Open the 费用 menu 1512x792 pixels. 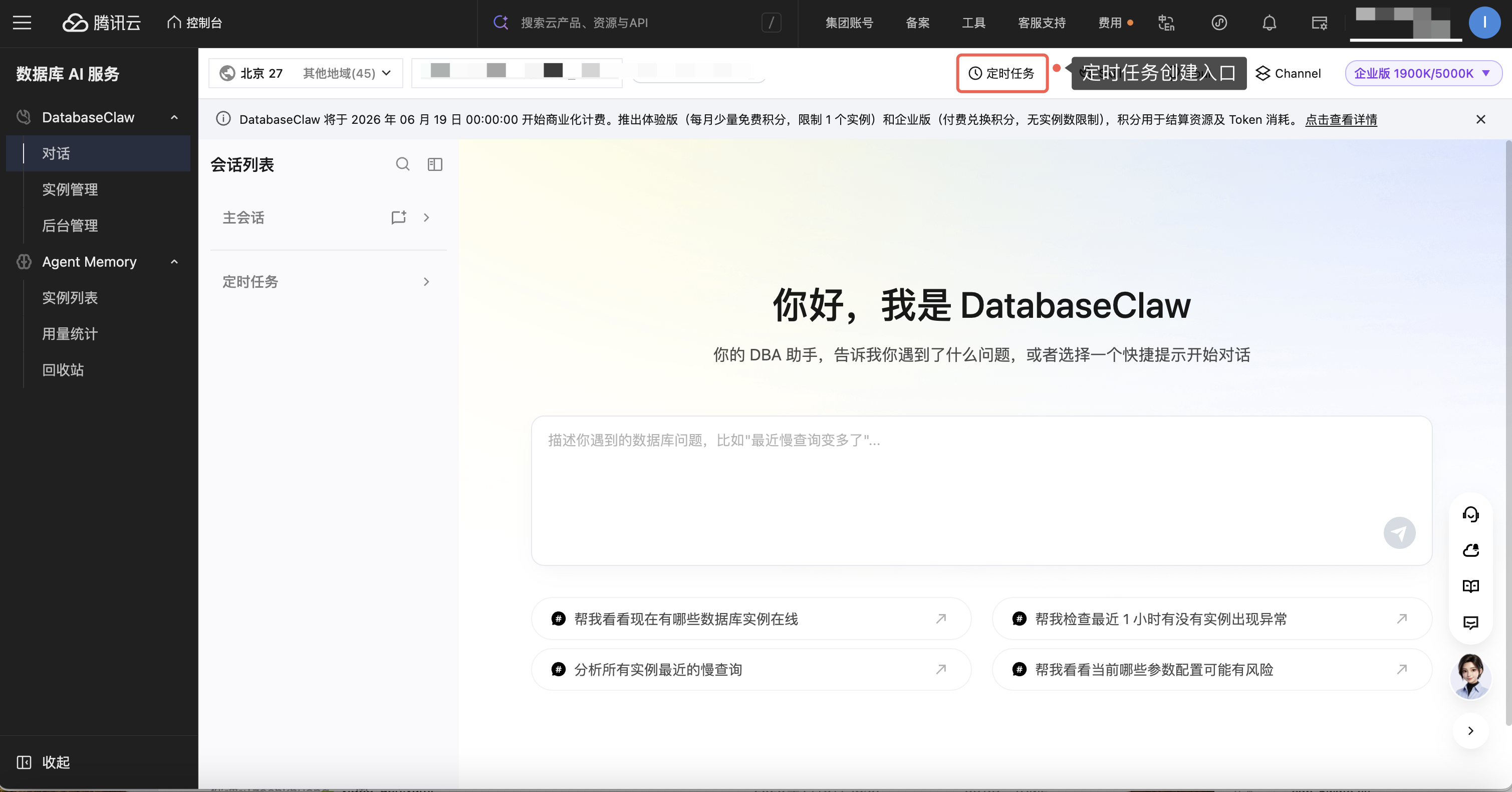[1110, 23]
